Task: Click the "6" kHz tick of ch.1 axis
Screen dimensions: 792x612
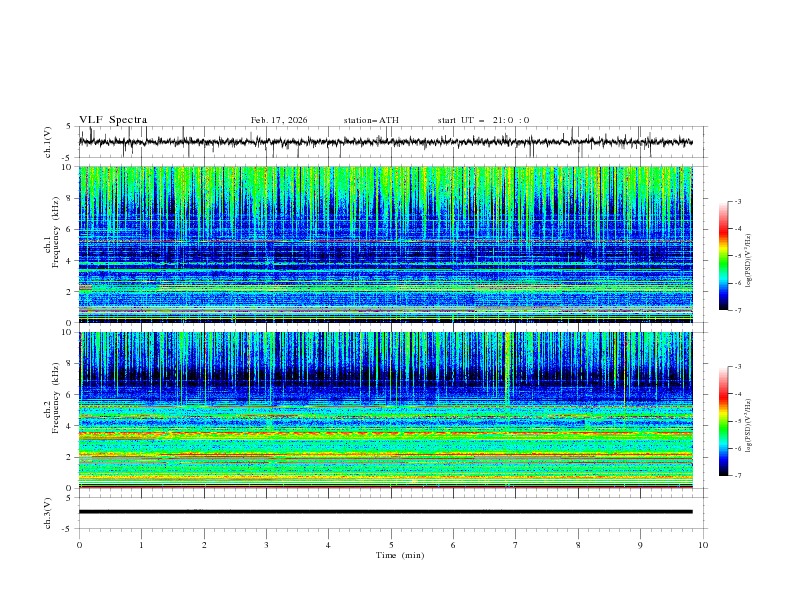Action: coord(70,229)
